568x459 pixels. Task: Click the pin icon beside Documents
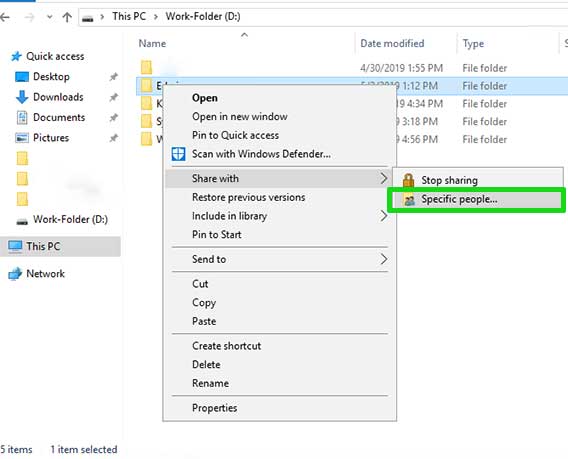(113, 117)
